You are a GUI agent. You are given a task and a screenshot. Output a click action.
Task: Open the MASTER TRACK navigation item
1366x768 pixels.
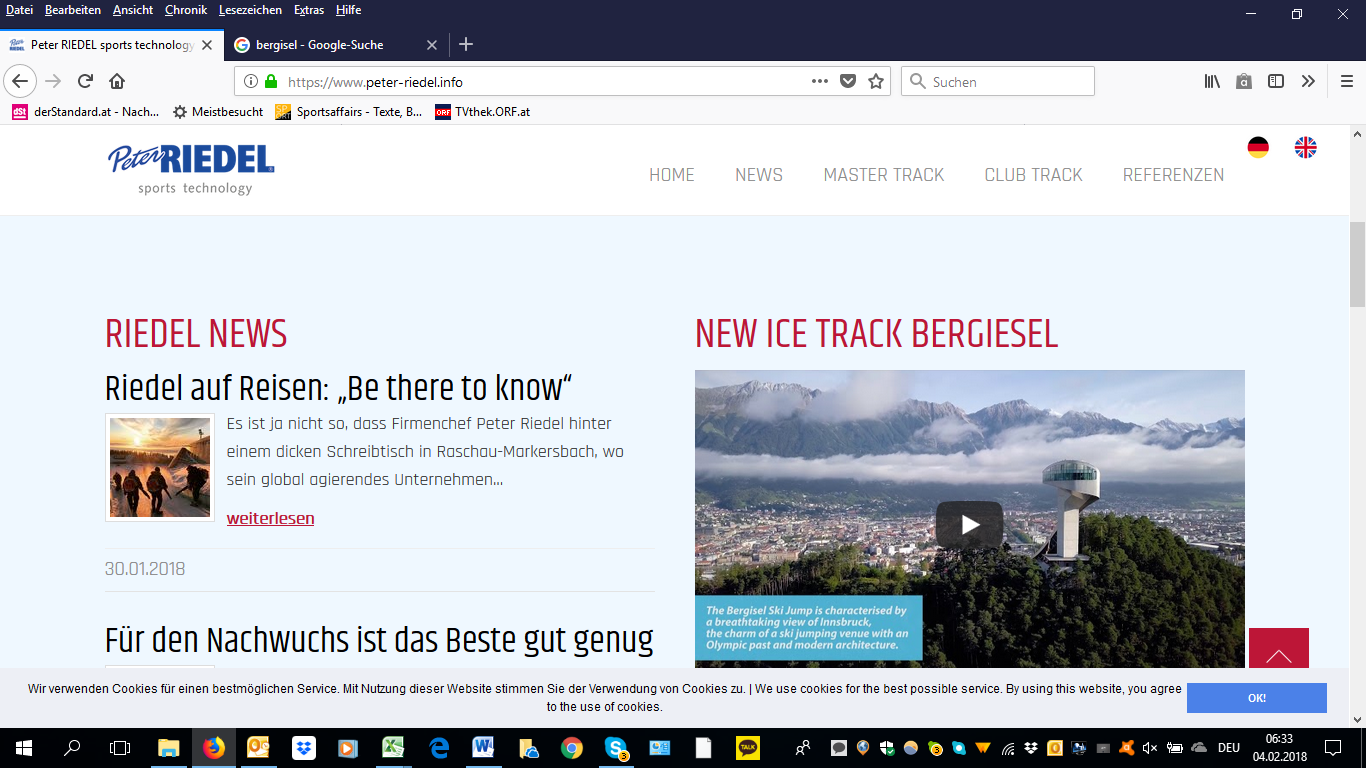coord(884,175)
